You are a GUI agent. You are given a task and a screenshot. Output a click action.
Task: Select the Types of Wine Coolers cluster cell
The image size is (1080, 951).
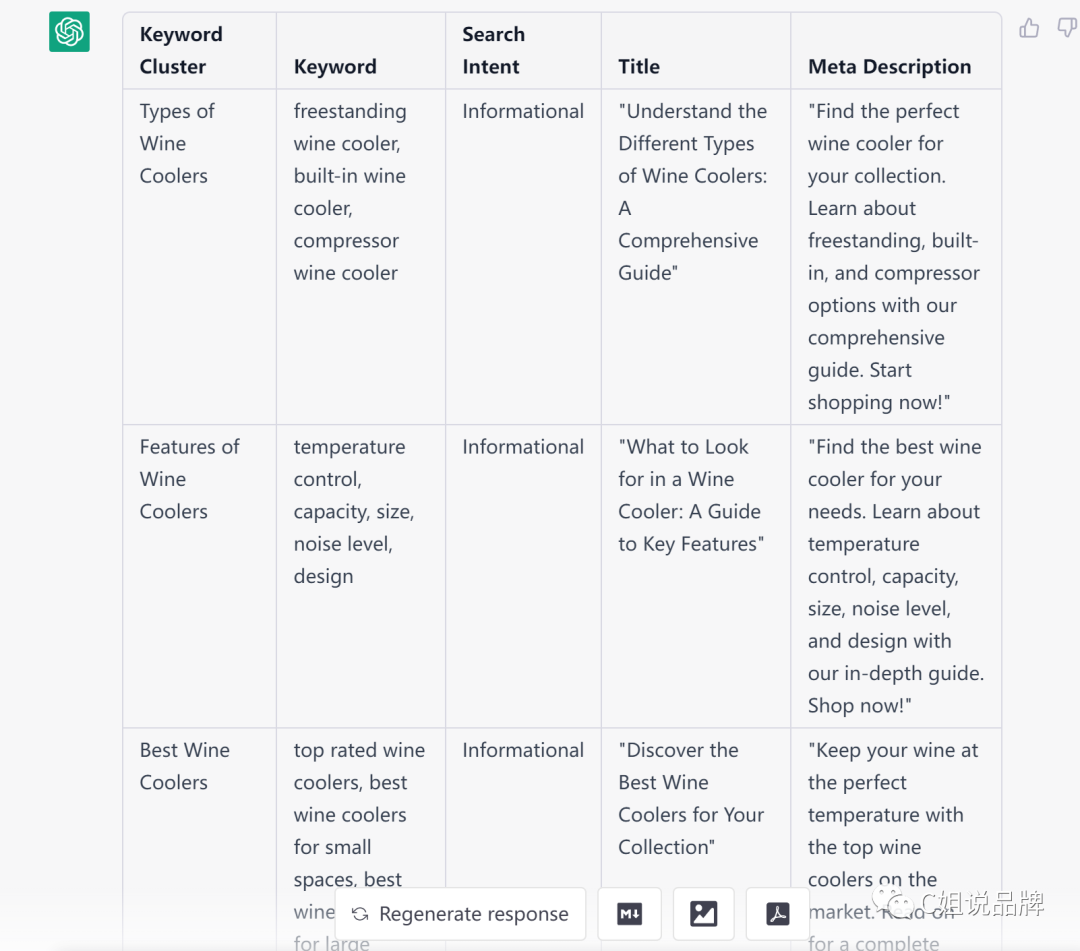[177, 143]
